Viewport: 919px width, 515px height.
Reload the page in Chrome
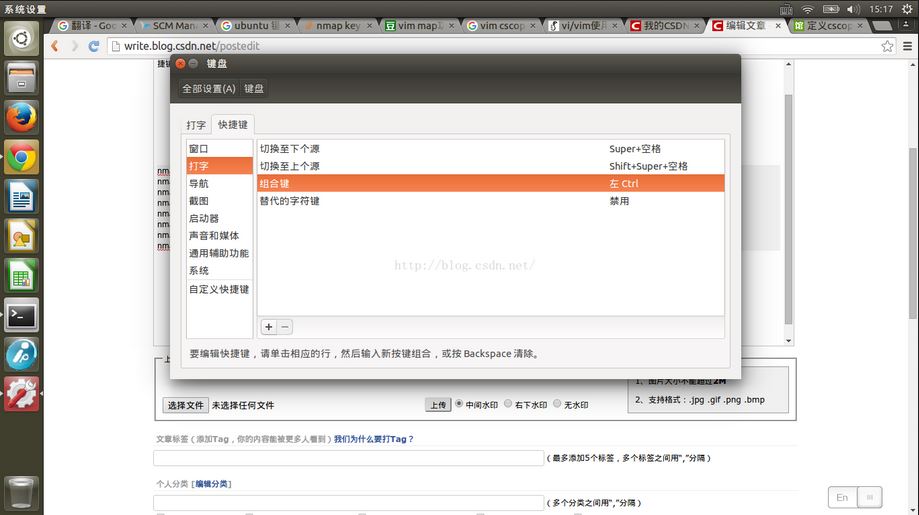click(94, 46)
